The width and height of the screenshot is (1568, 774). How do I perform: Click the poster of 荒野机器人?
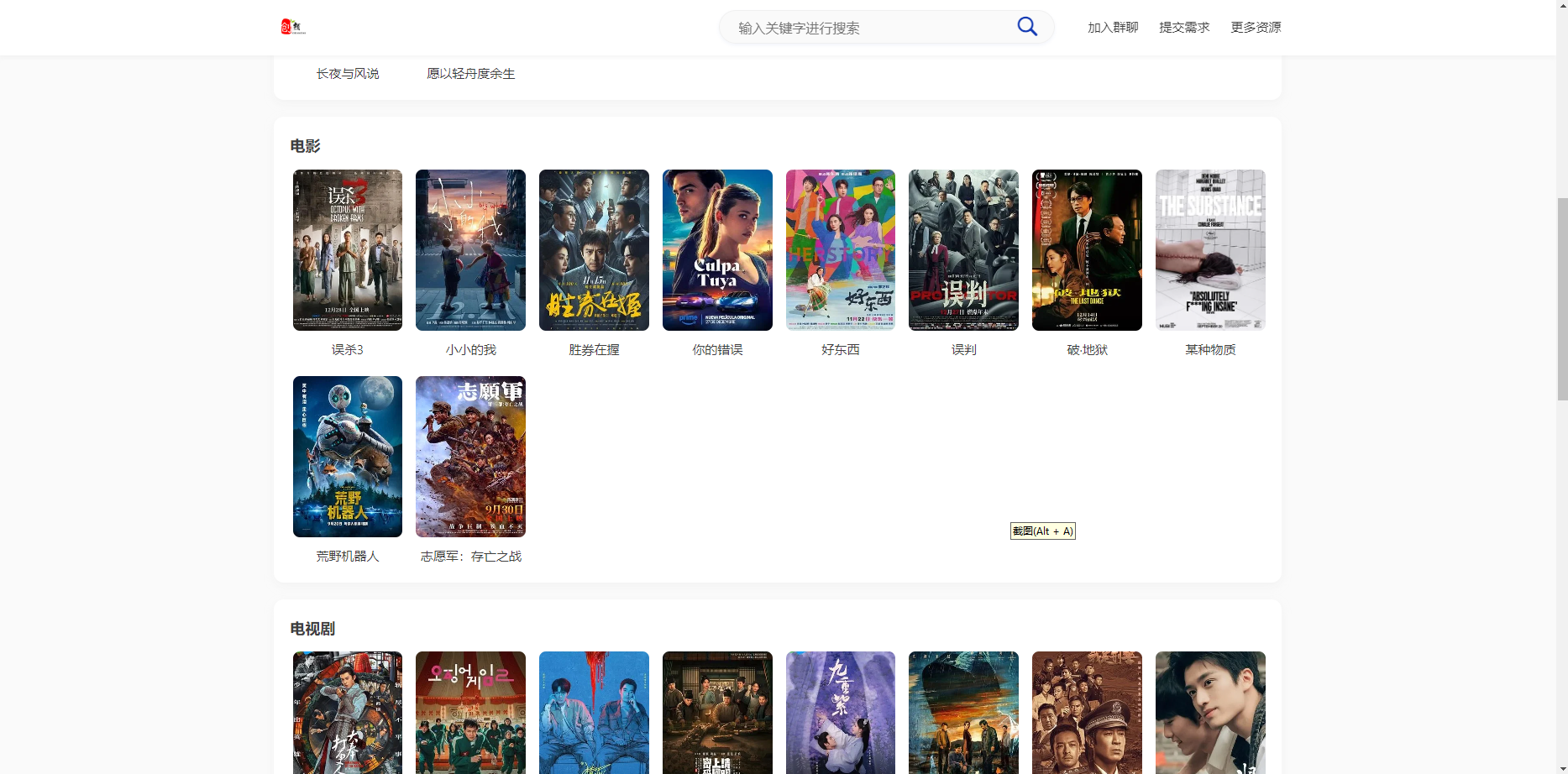[x=347, y=457]
